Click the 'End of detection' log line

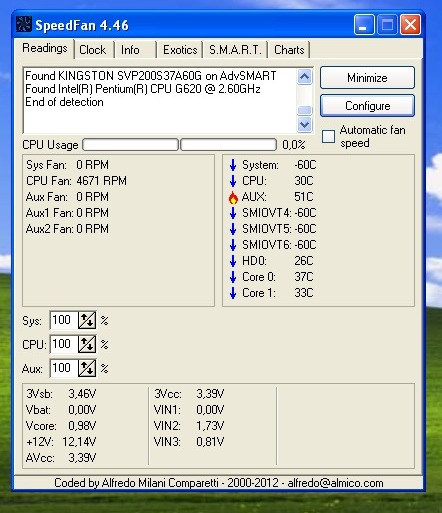64,102
